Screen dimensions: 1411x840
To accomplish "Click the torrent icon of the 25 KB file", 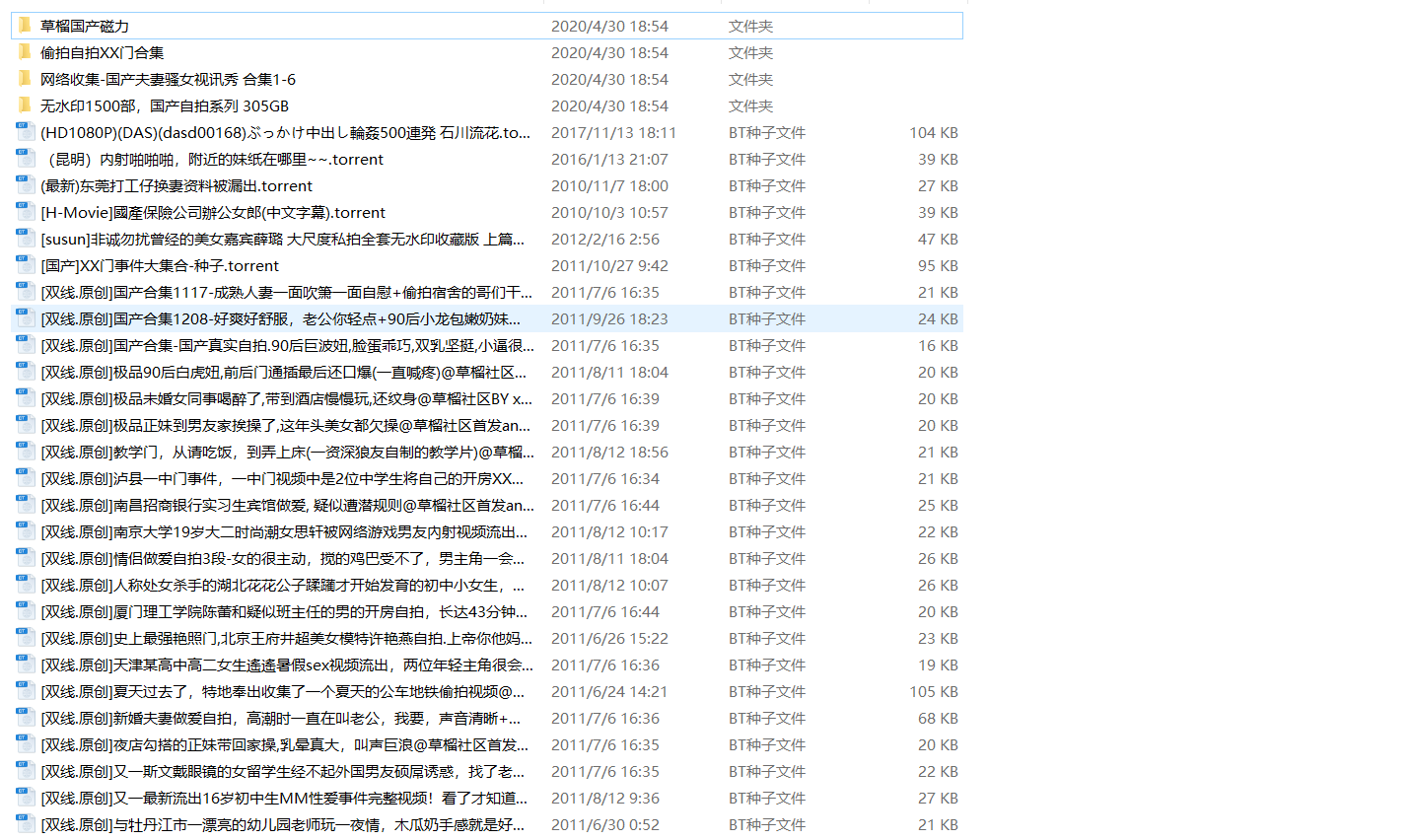I will 26,505.
